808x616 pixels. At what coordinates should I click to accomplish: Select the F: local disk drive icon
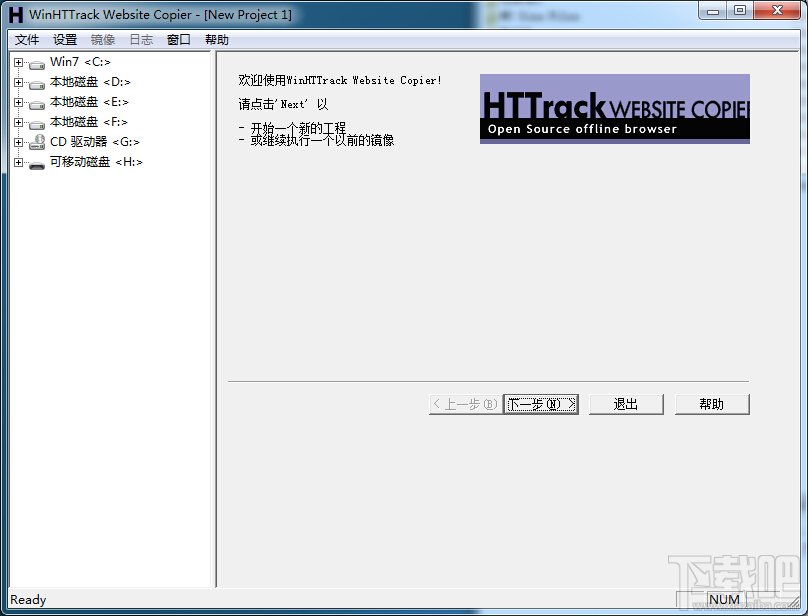[37, 125]
